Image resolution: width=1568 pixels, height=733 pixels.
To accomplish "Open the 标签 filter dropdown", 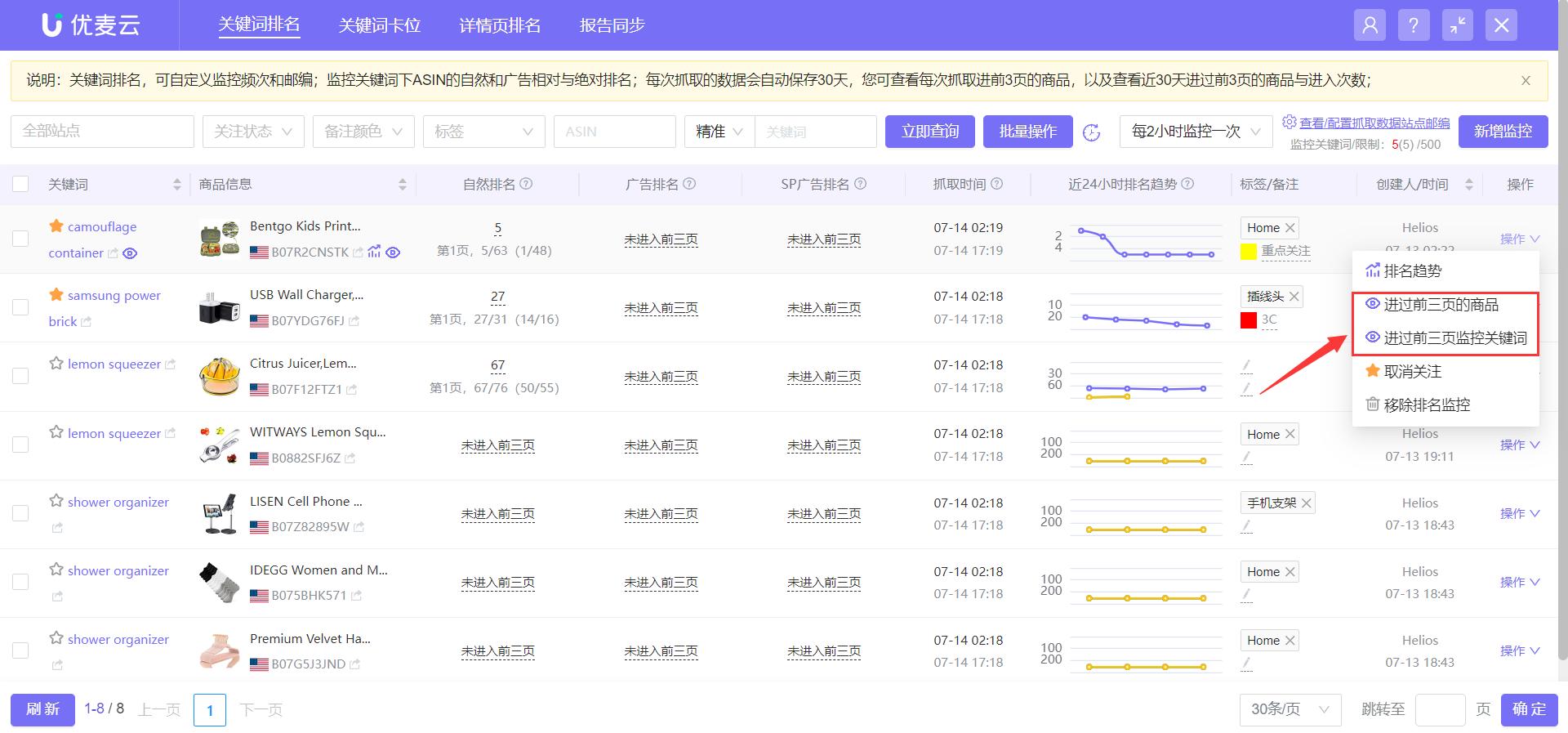I will tap(483, 132).
